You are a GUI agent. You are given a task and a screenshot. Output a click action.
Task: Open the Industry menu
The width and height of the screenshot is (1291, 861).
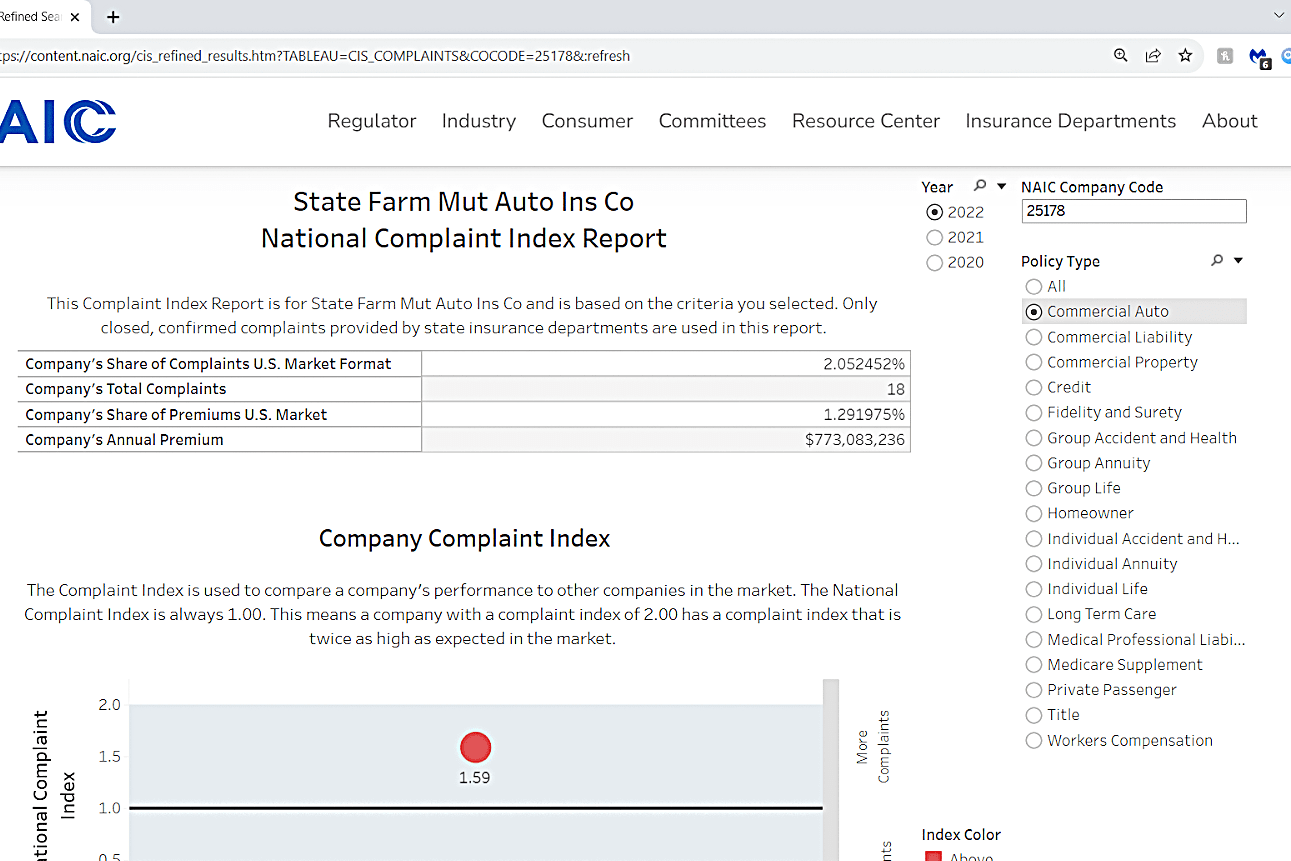[x=479, y=121]
